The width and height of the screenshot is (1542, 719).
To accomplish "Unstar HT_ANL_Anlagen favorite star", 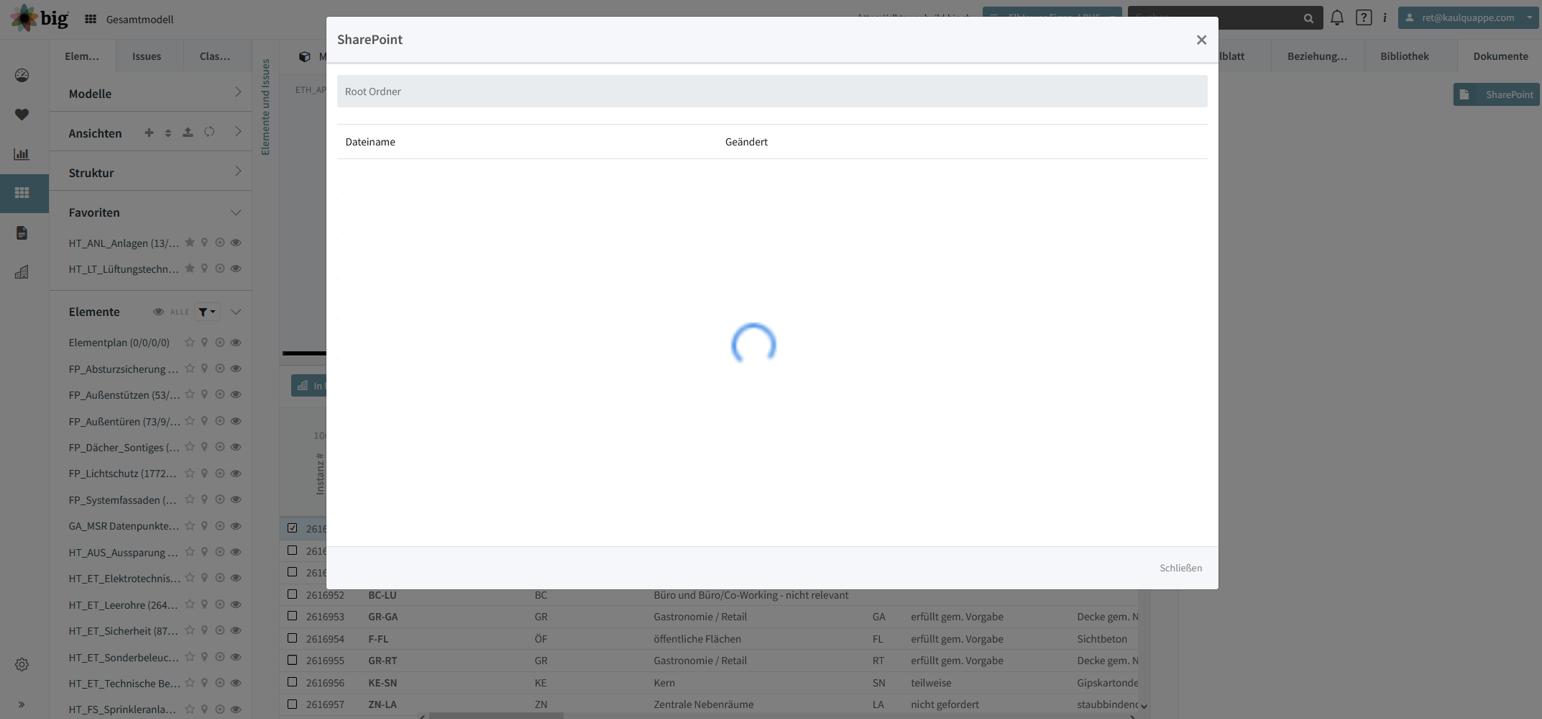I will point(190,243).
